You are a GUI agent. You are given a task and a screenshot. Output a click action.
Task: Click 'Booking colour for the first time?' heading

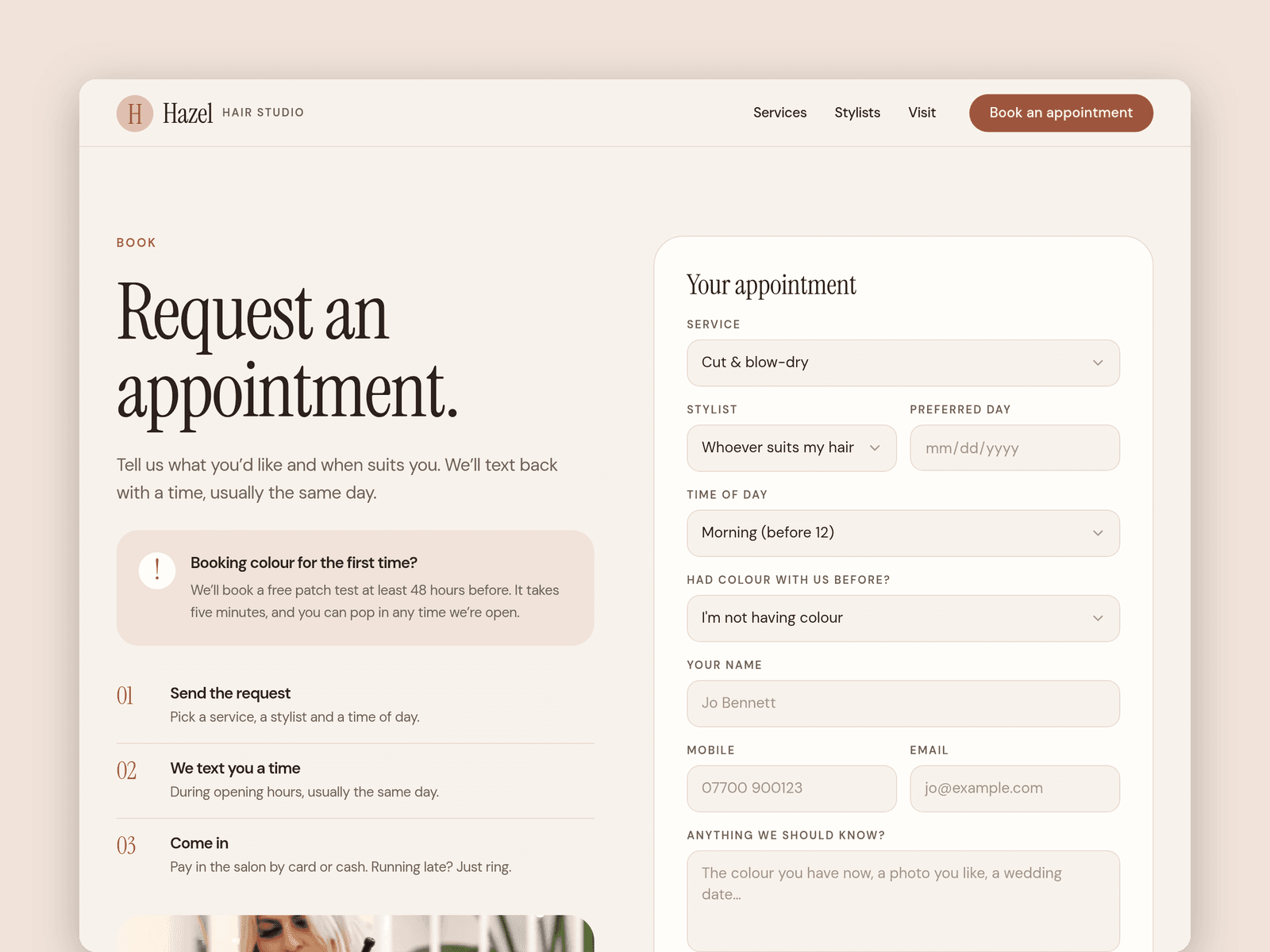click(304, 562)
